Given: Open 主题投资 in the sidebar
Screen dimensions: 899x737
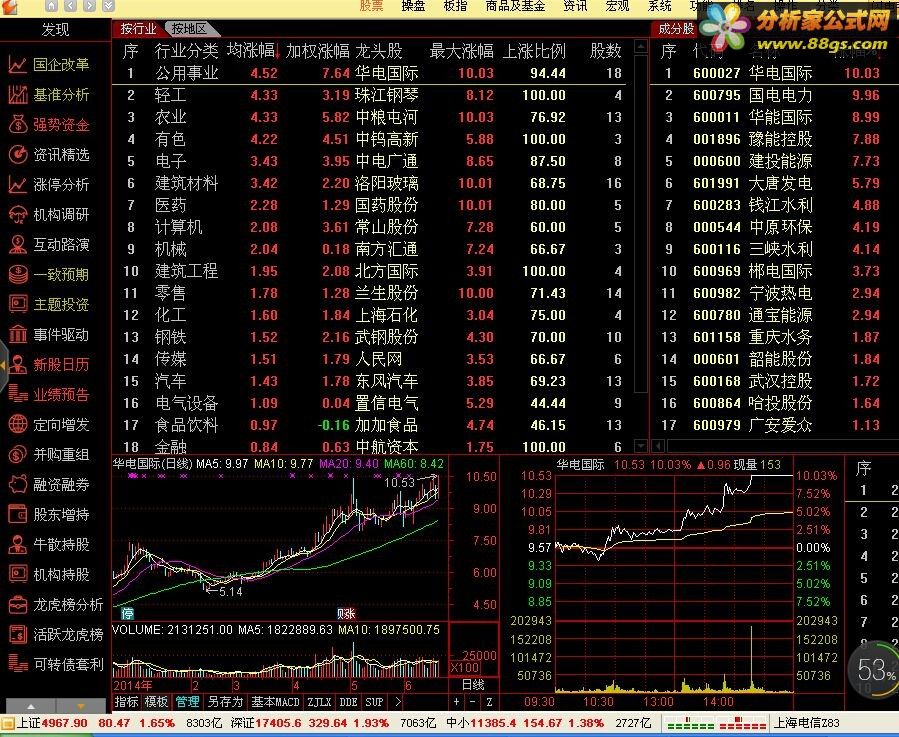Looking at the screenshot, I should click(49, 304).
